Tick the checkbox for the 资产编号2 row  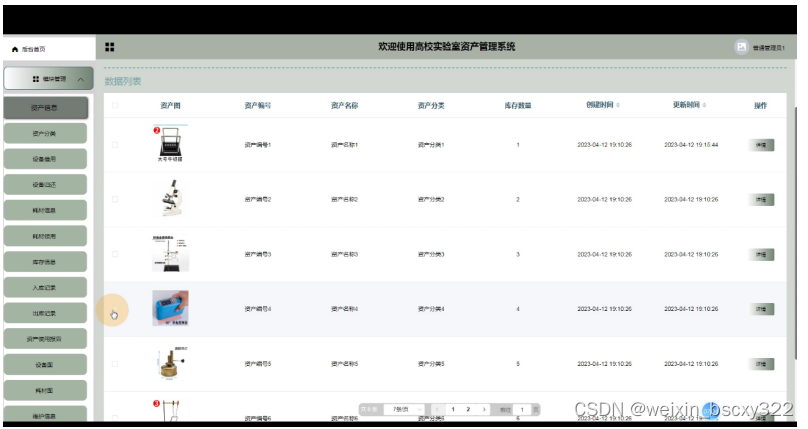pyautogui.click(x=115, y=199)
